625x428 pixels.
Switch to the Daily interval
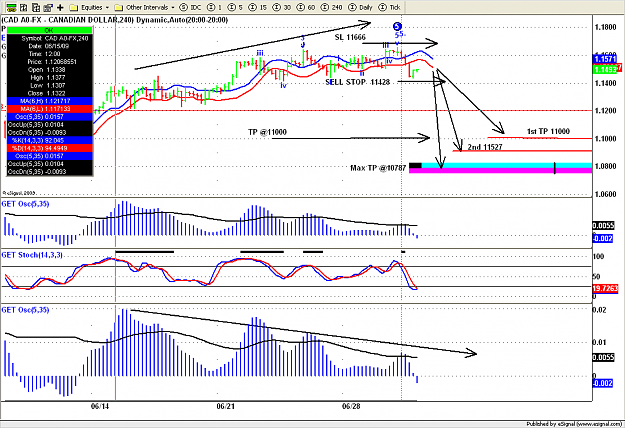[360, 7]
